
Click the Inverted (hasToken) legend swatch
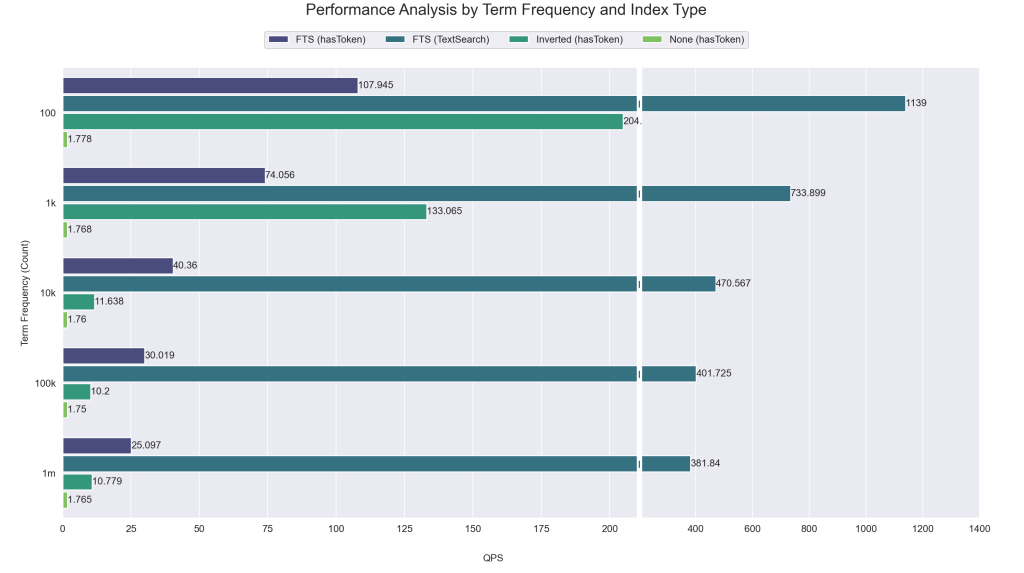coord(519,40)
